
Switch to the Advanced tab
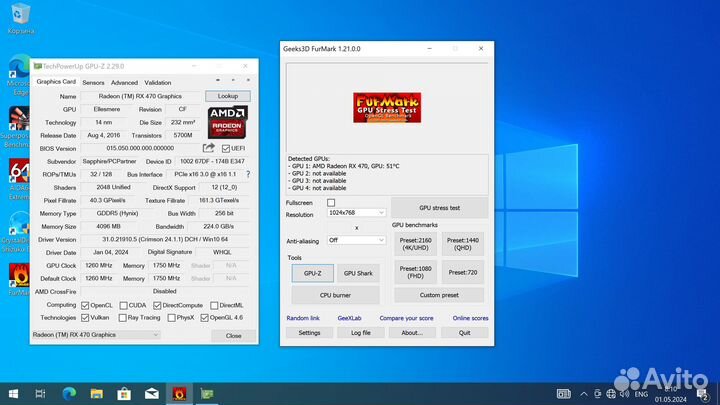click(124, 83)
